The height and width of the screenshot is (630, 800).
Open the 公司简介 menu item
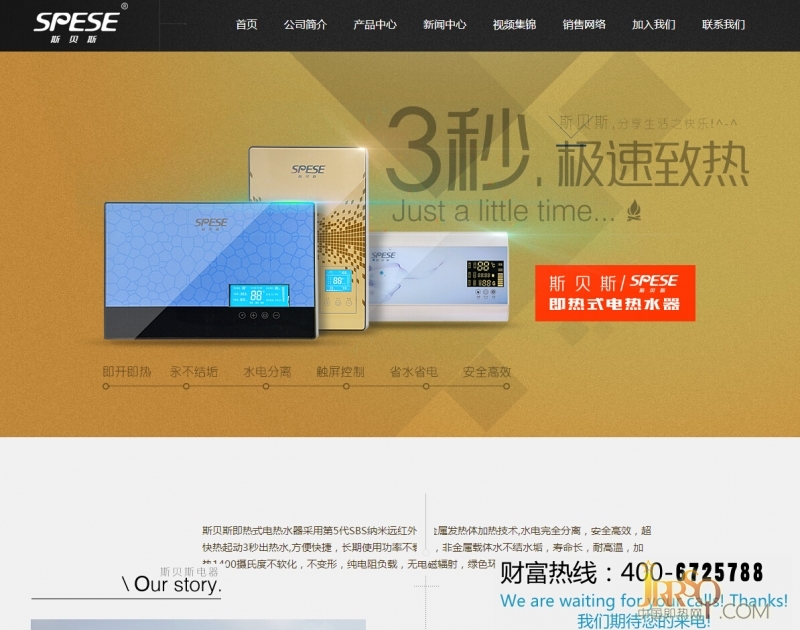coord(305,24)
